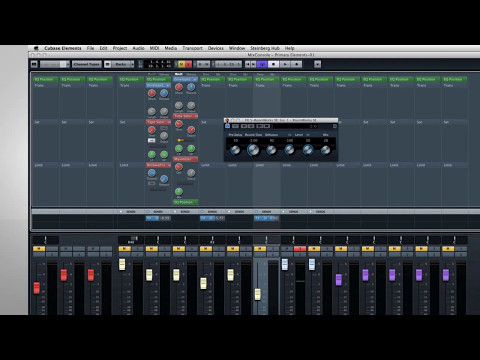Click the rack layout icon beside Racks

tap(108, 64)
